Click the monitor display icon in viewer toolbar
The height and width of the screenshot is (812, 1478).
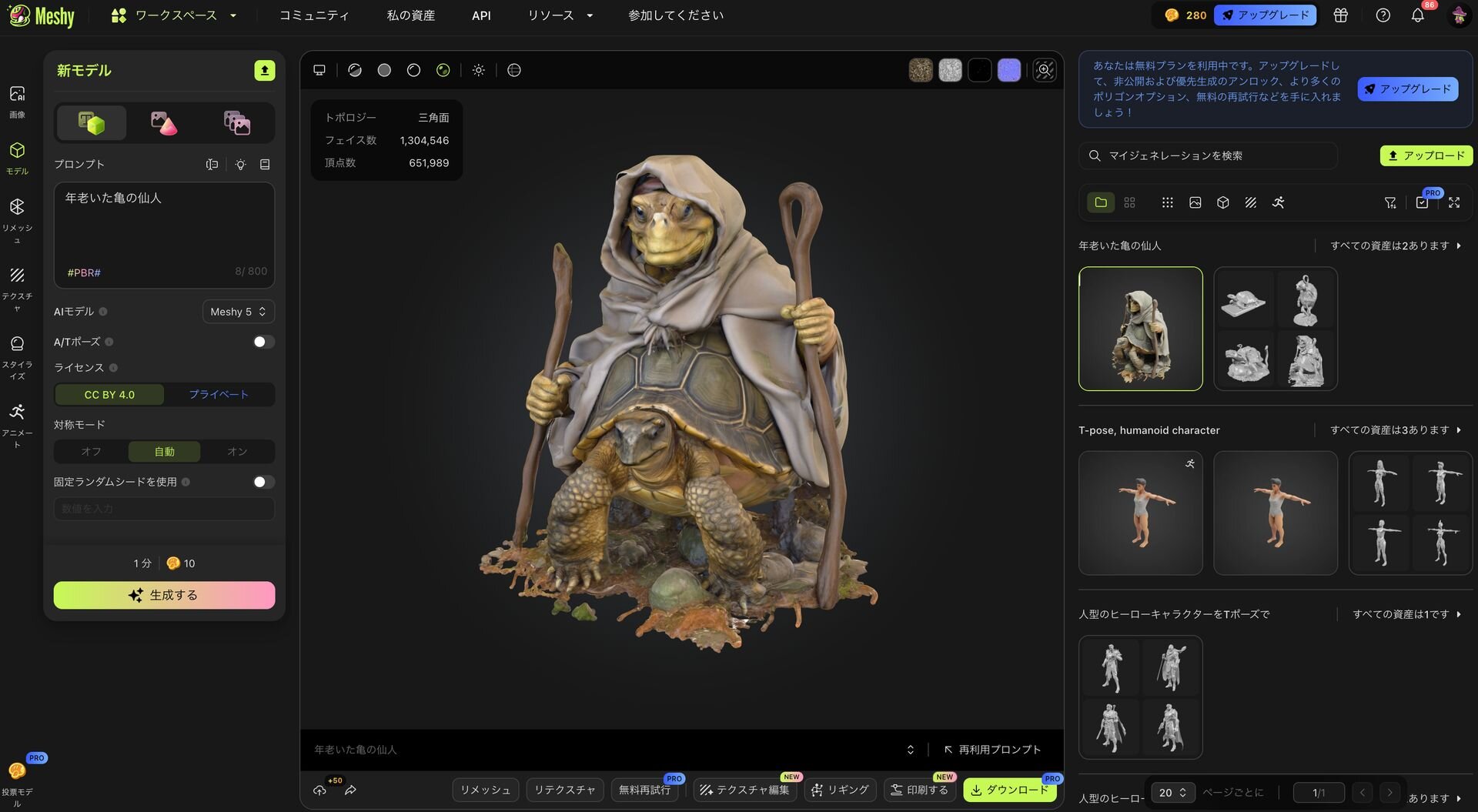319,70
